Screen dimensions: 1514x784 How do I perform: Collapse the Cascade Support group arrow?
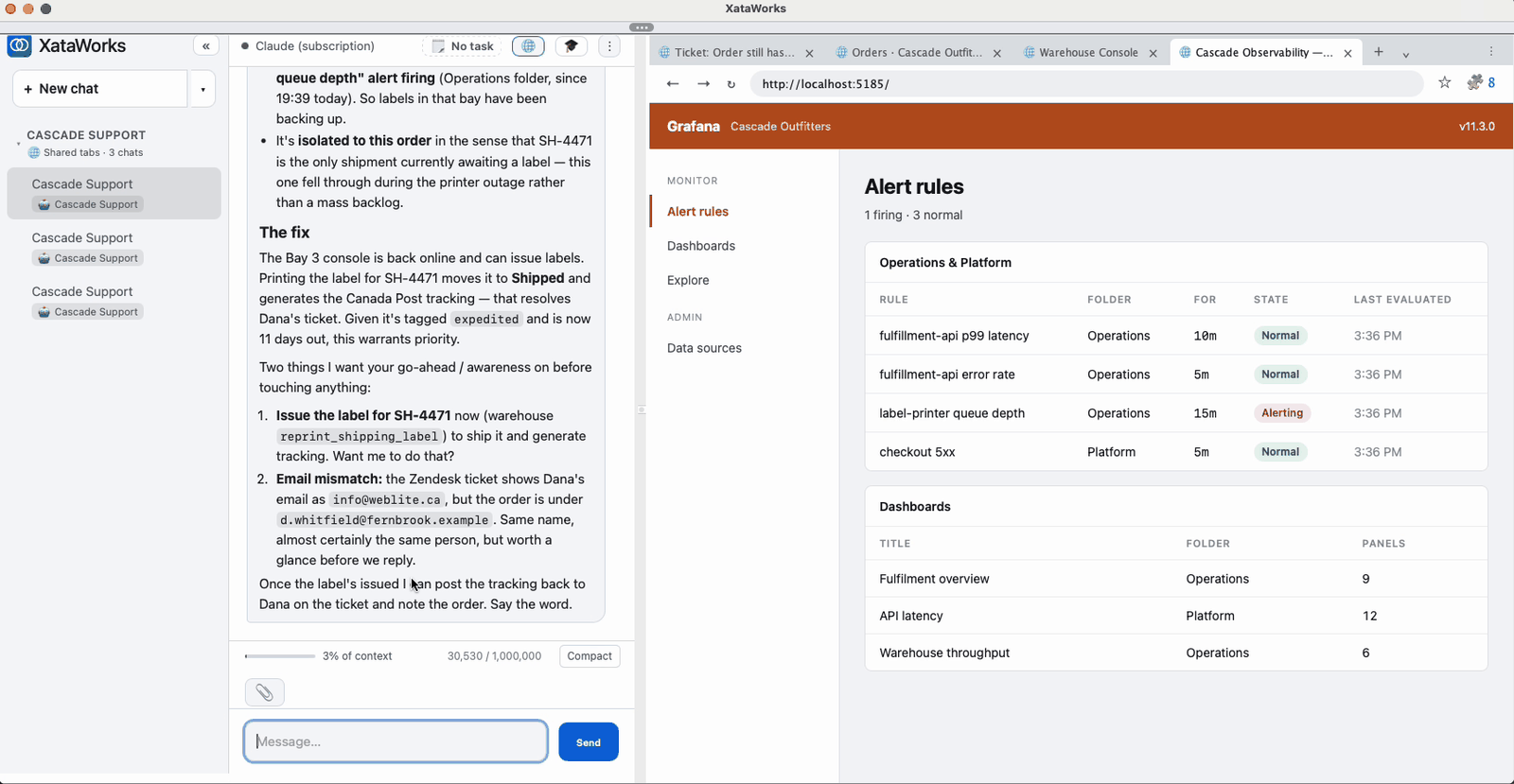(x=18, y=144)
